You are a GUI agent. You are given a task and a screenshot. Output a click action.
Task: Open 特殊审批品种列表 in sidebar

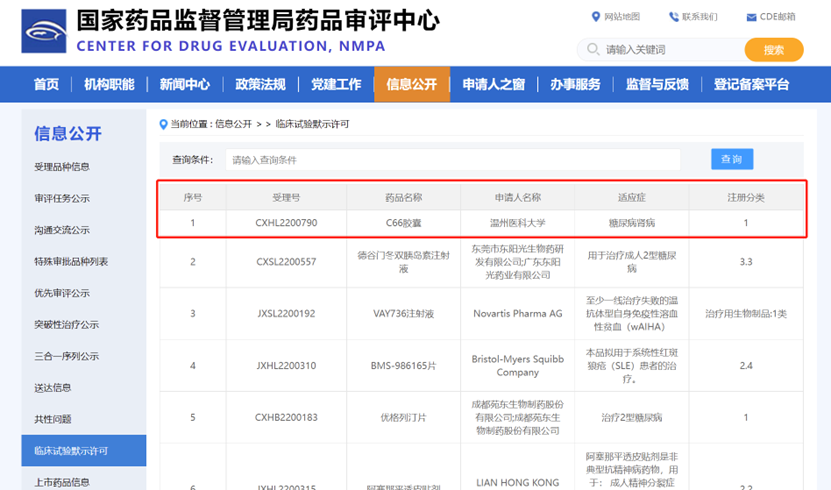[71, 262]
